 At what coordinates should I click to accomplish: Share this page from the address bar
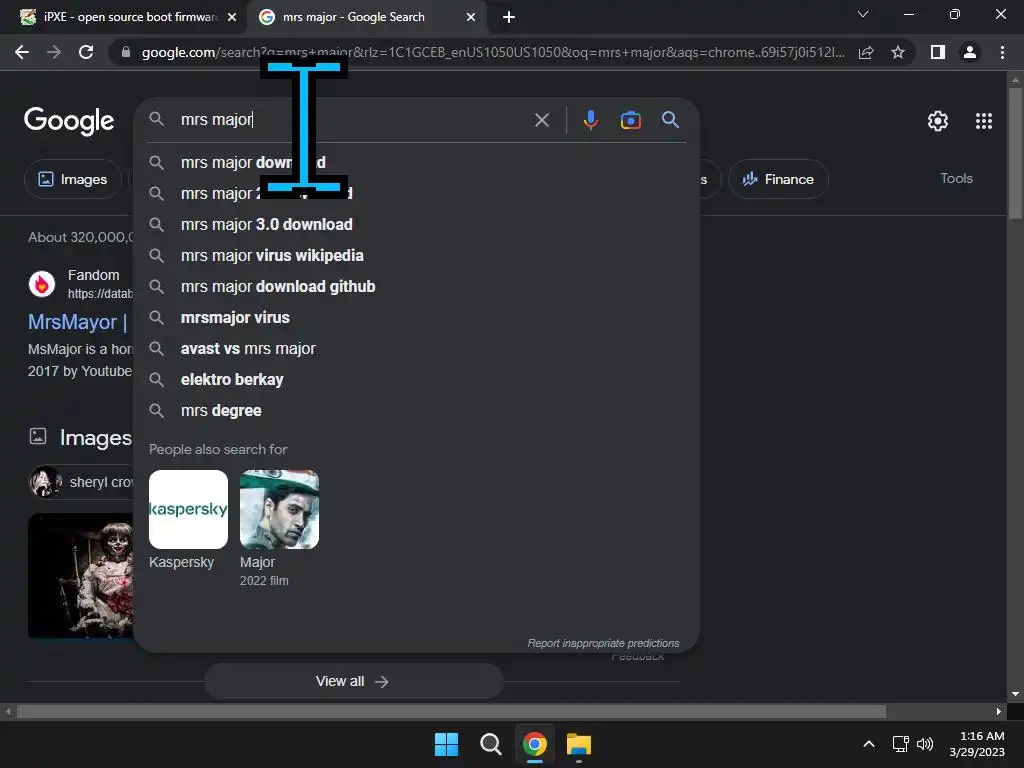[x=866, y=52]
